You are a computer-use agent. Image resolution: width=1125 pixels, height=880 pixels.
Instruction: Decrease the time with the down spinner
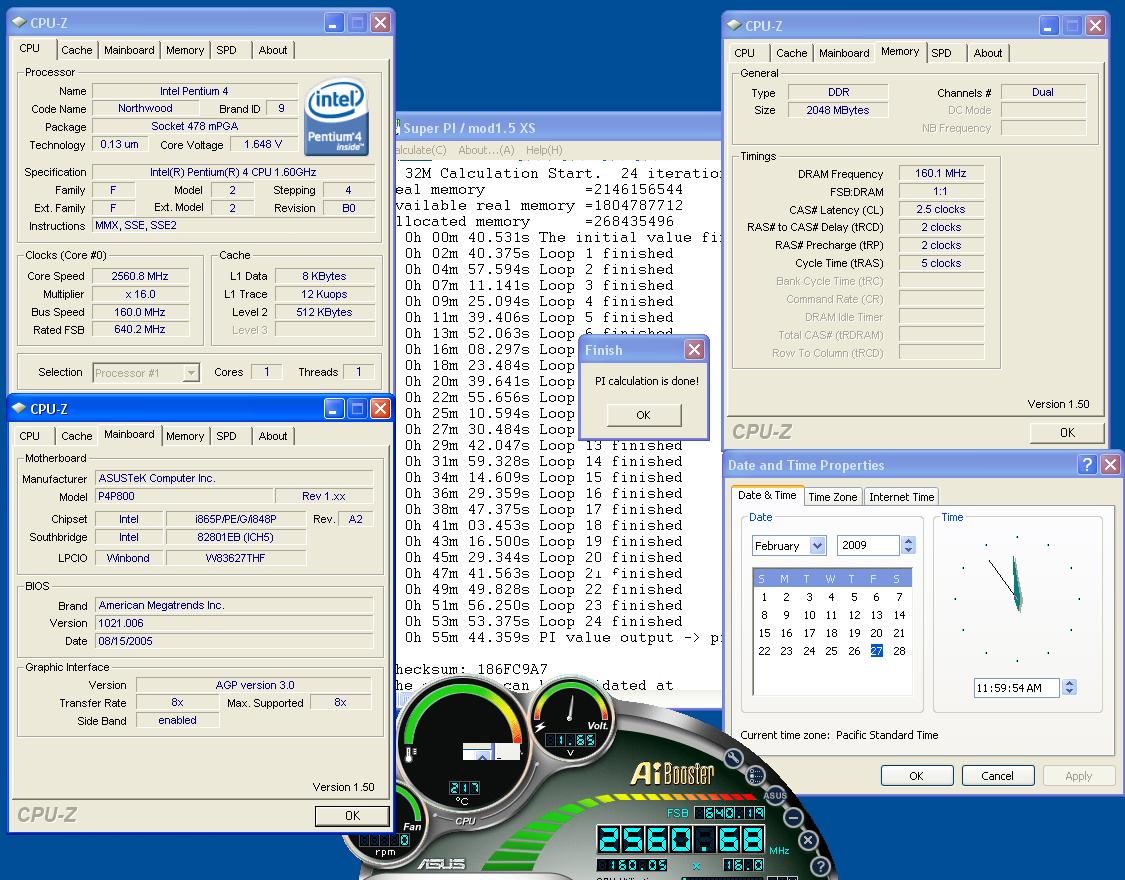pyautogui.click(x=1069, y=691)
